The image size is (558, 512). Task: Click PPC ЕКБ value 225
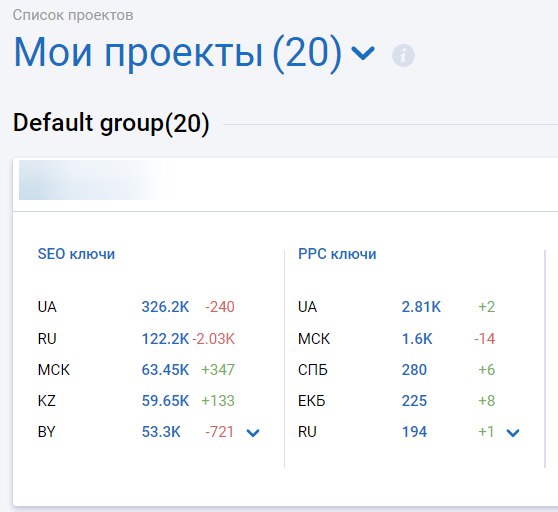pyautogui.click(x=414, y=401)
